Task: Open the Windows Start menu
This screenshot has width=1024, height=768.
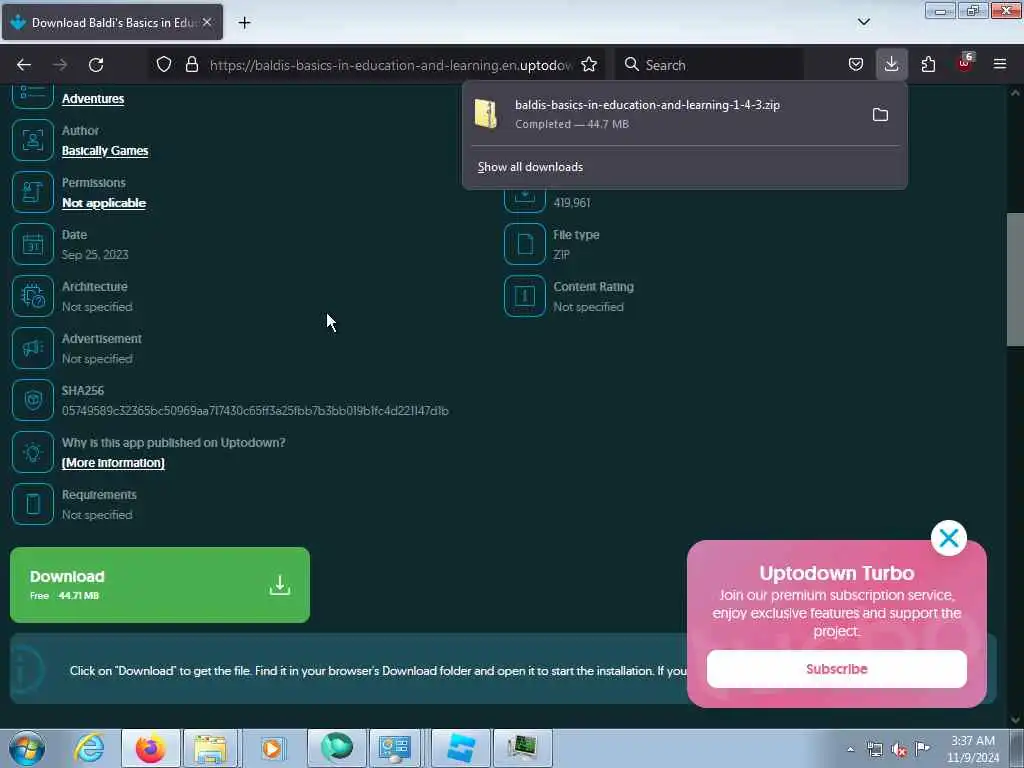Action: (x=27, y=748)
